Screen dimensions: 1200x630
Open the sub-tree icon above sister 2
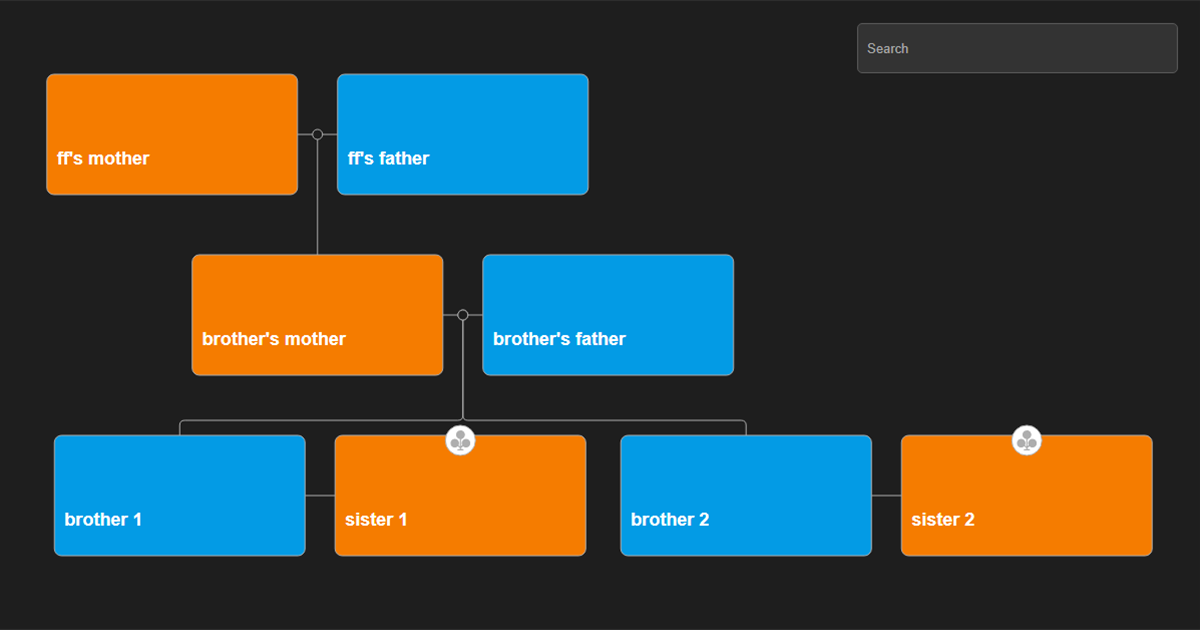pyautogui.click(x=1026, y=440)
